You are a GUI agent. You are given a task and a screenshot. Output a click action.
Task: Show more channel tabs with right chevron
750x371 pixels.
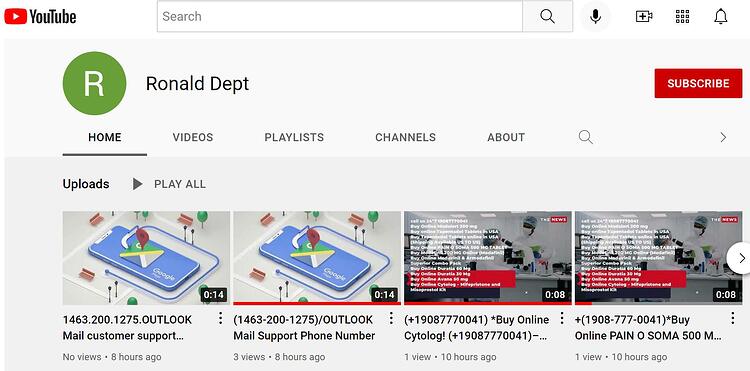click(723, 137)
